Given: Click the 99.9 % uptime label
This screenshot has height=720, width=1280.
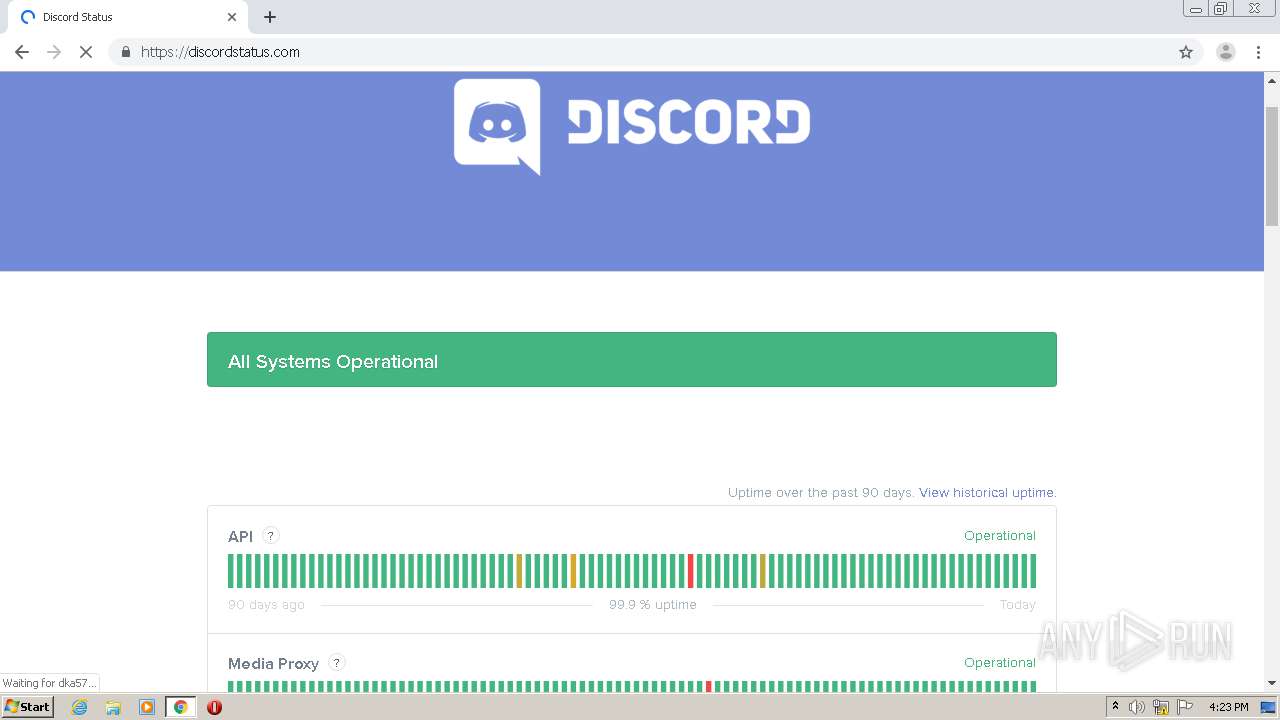Looking at the screenshot, I should [x=652, y=605].
